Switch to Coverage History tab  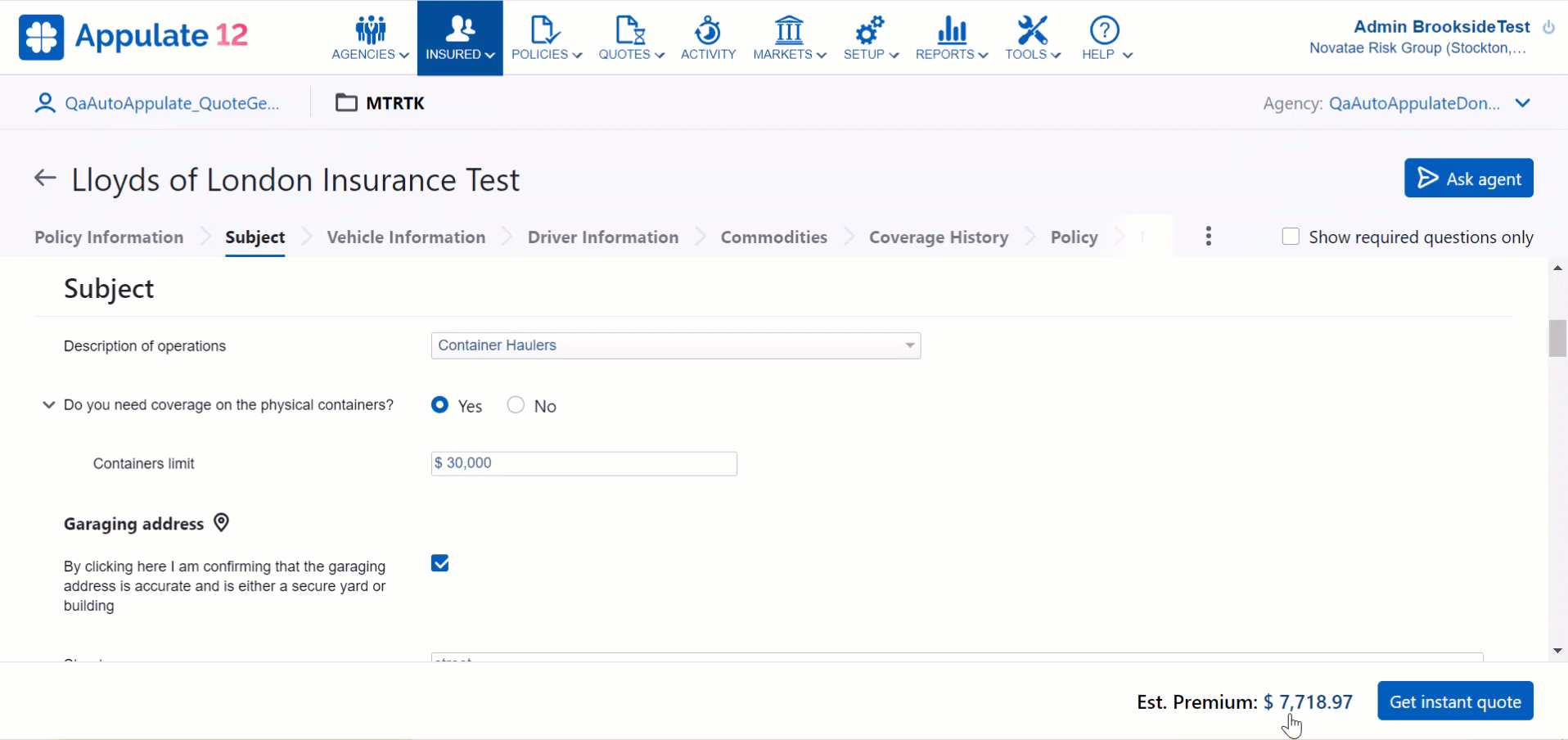[x=939, y=237]
